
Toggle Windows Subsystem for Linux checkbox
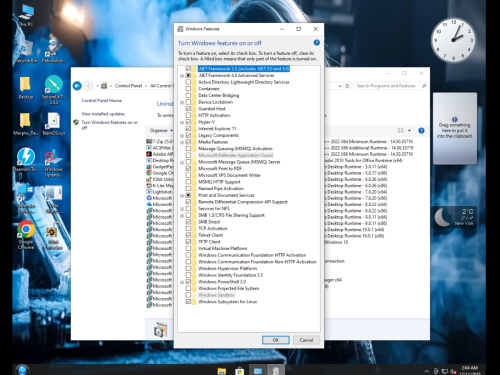[188, 302]
